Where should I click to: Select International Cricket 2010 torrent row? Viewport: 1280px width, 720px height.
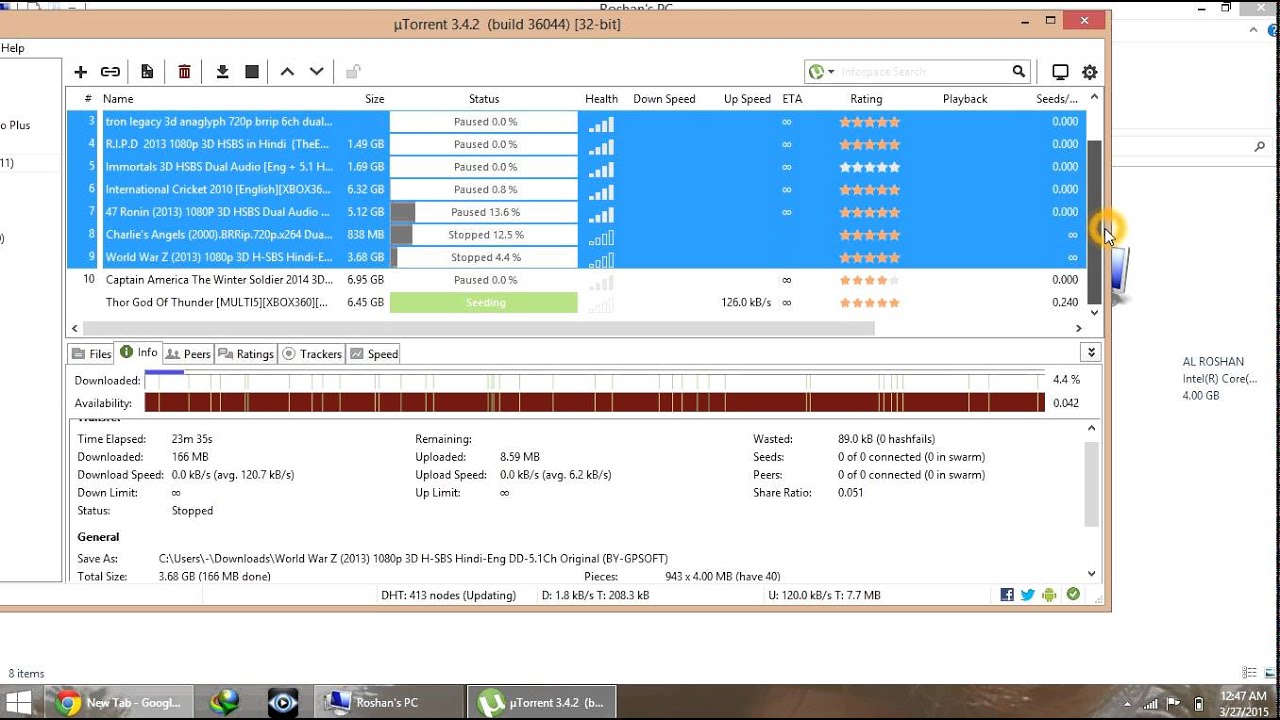pos(576,190)
